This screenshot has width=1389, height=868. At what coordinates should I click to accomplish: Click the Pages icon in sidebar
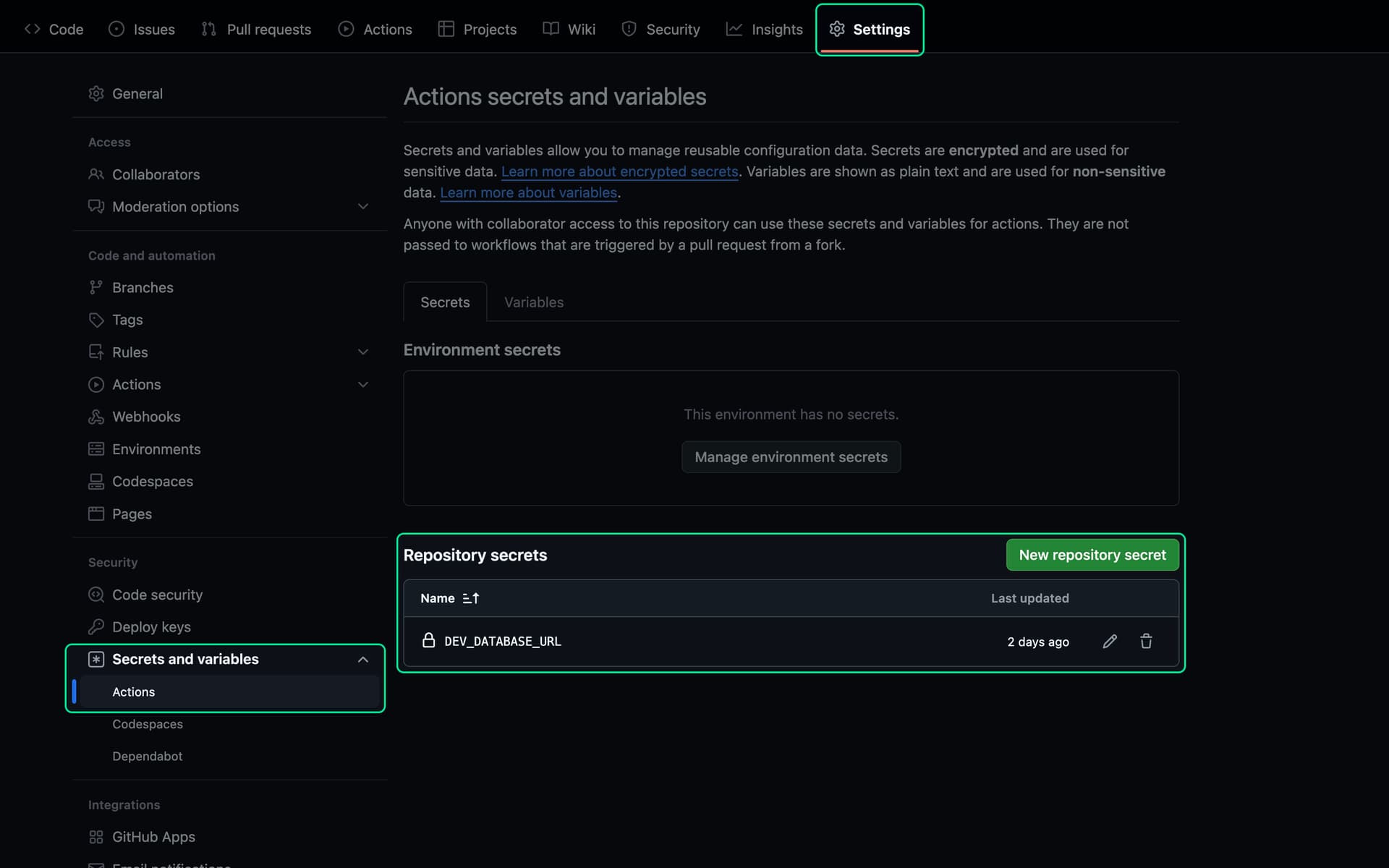[97, 514]
